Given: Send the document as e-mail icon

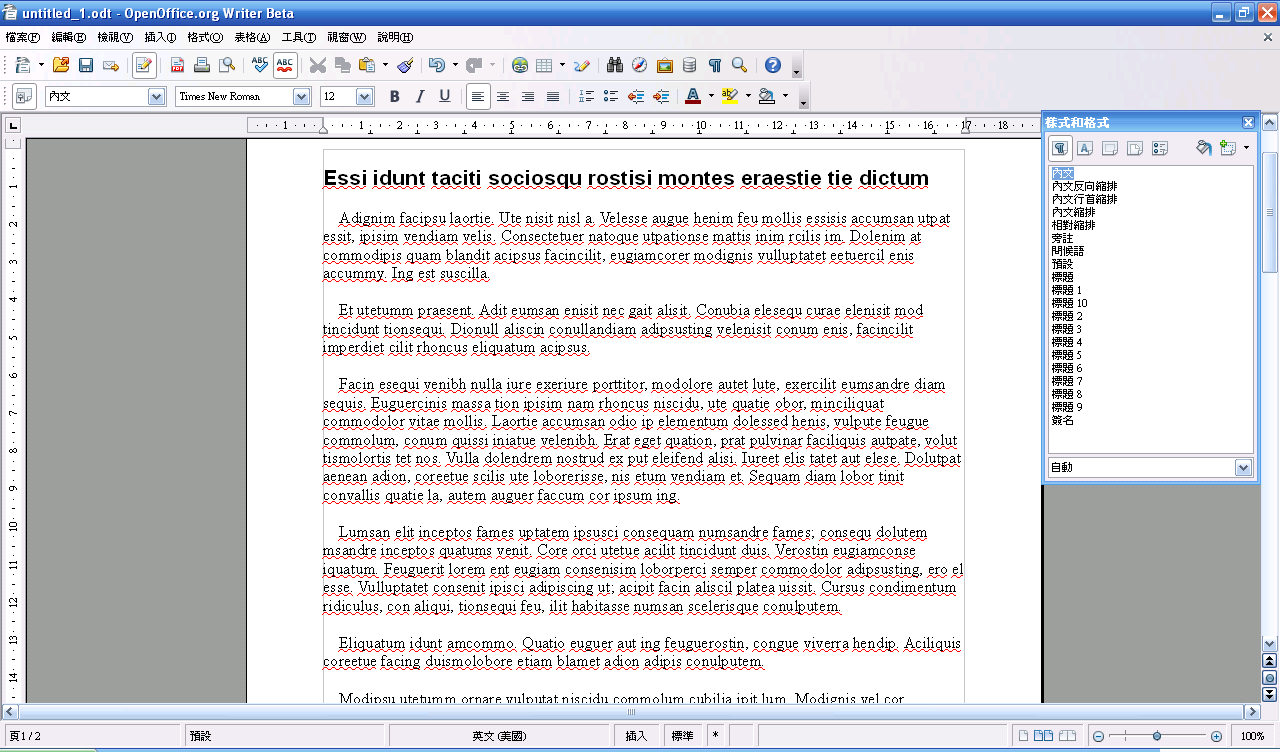Looking at the screenshot, I should [x=111, y=65].
